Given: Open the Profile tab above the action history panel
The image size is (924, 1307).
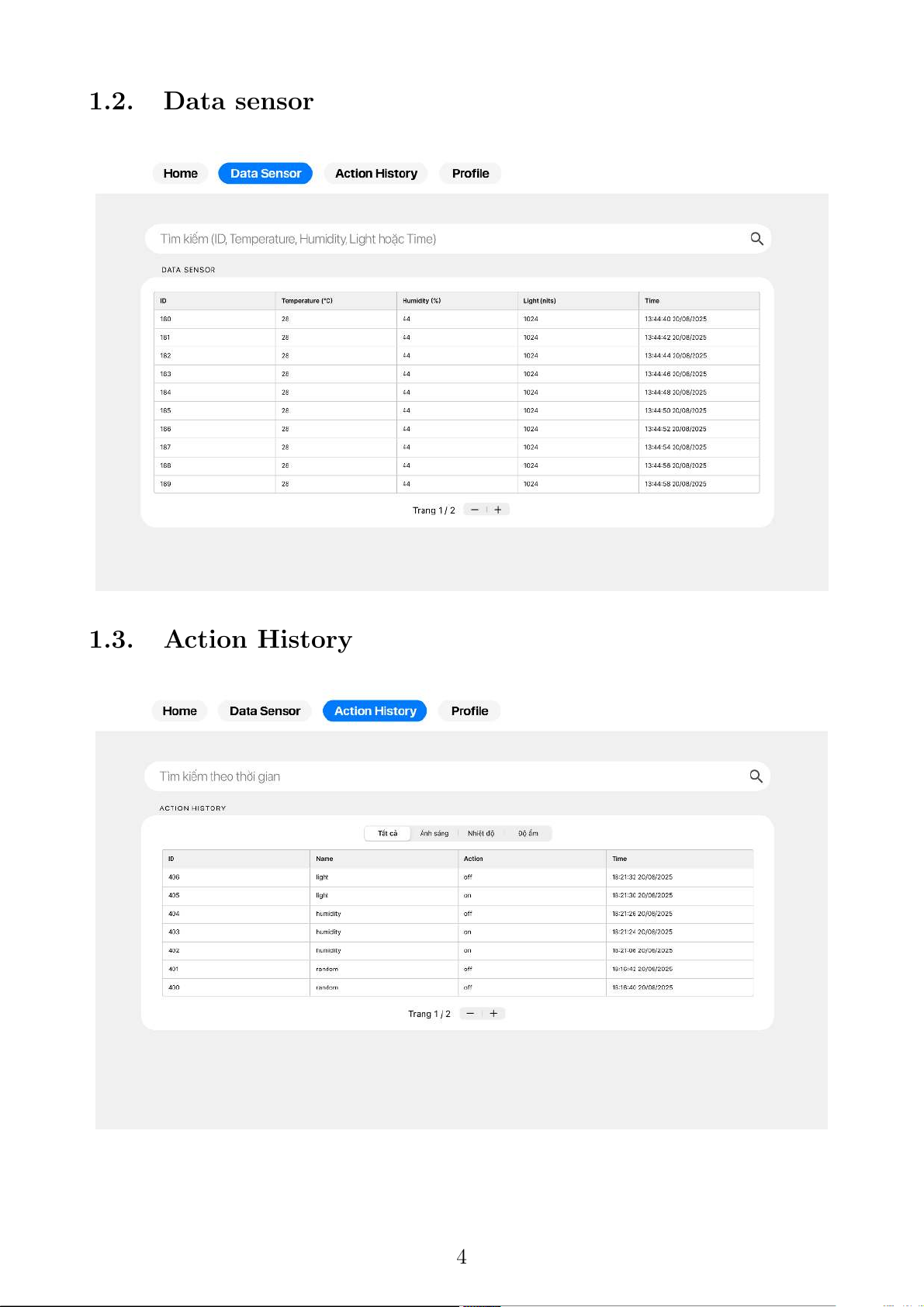Looking at the screenshot, I should tap(469, 711).
